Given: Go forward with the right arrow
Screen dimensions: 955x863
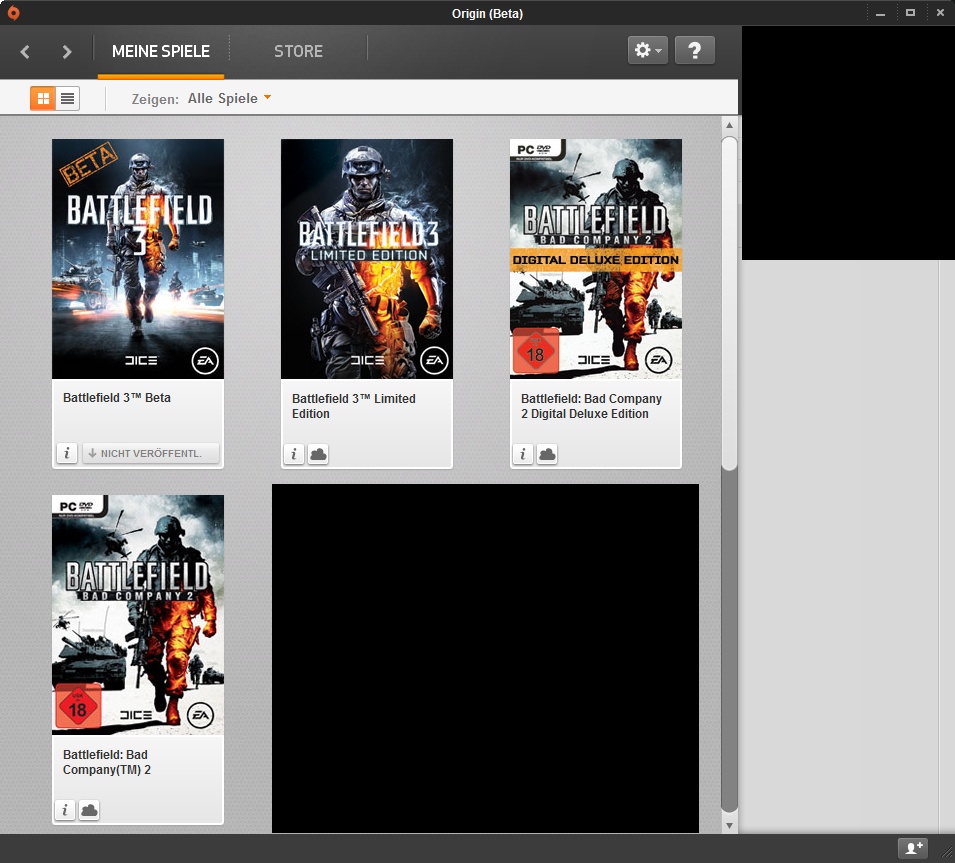Looking at the screenshot, I should (x=67, y=52).
